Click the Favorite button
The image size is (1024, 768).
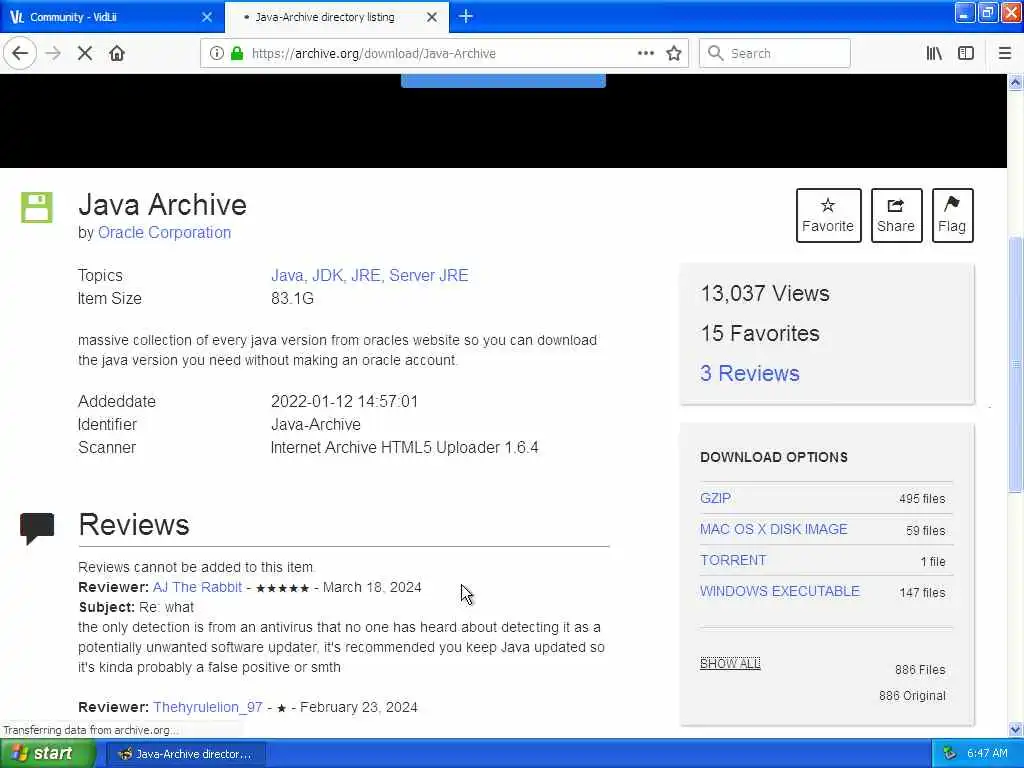(x=828, y=216)
